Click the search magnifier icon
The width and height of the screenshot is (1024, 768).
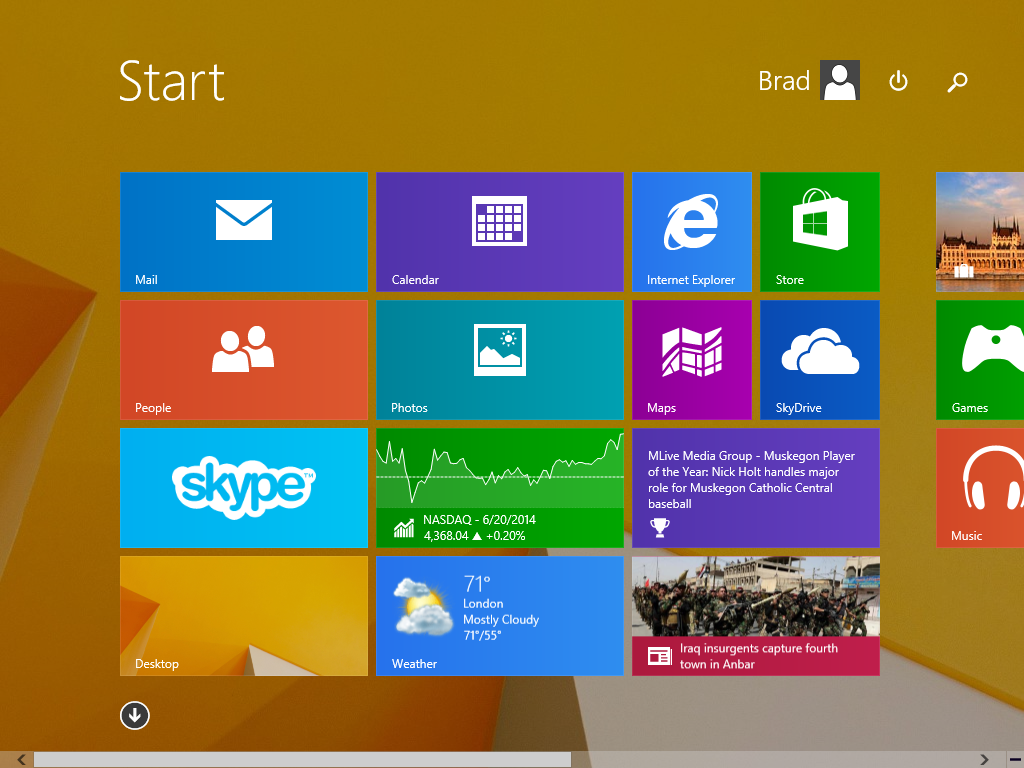pyautogui.click(x=957, y=82)
